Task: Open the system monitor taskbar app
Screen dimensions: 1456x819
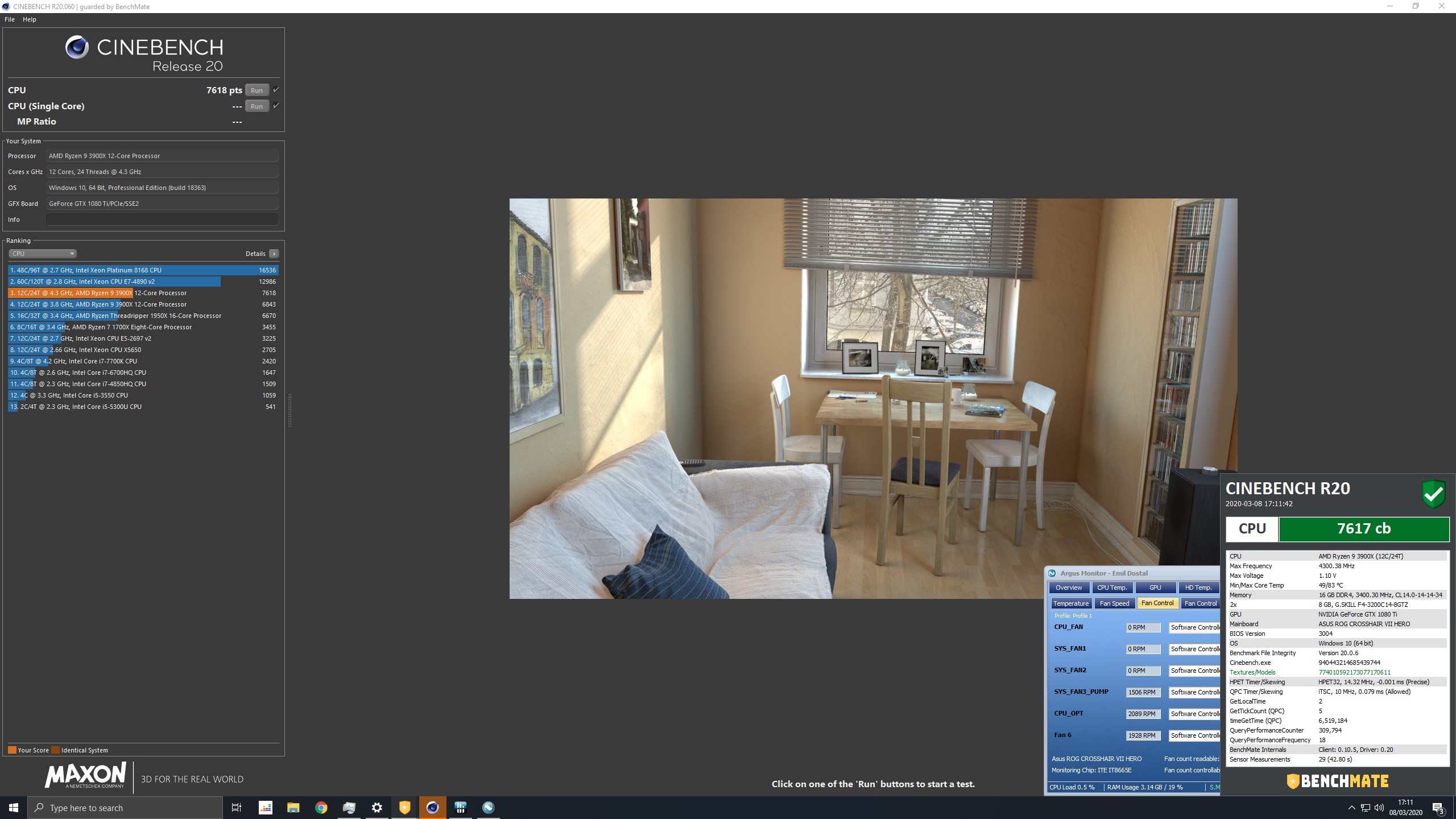Action: [349, 807]
